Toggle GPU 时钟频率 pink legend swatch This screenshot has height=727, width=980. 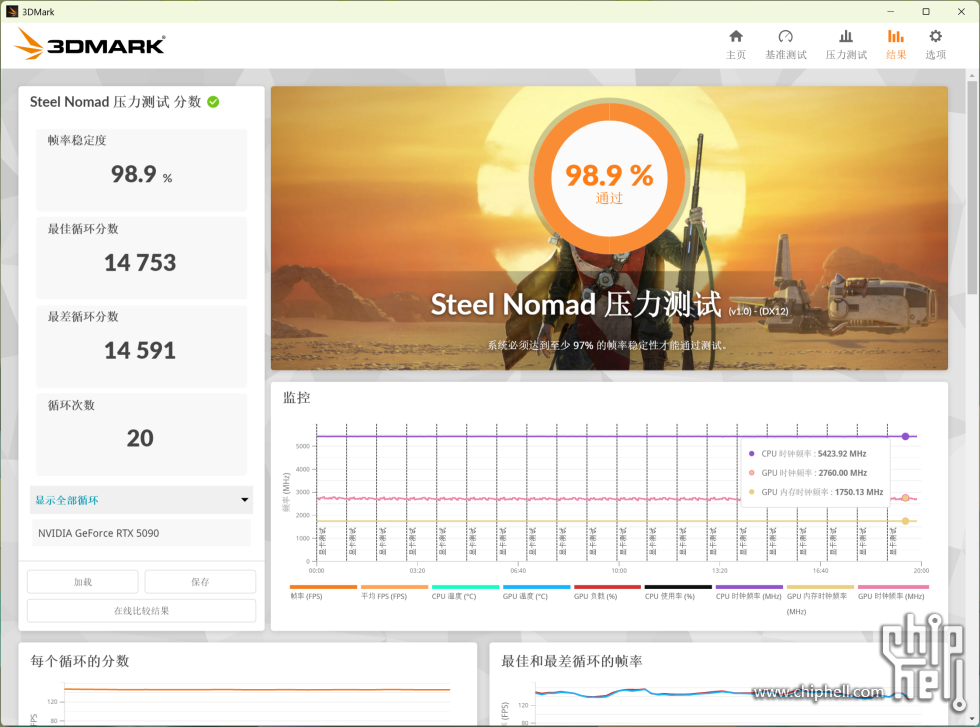pyautogui.click(x=893, y=587)
